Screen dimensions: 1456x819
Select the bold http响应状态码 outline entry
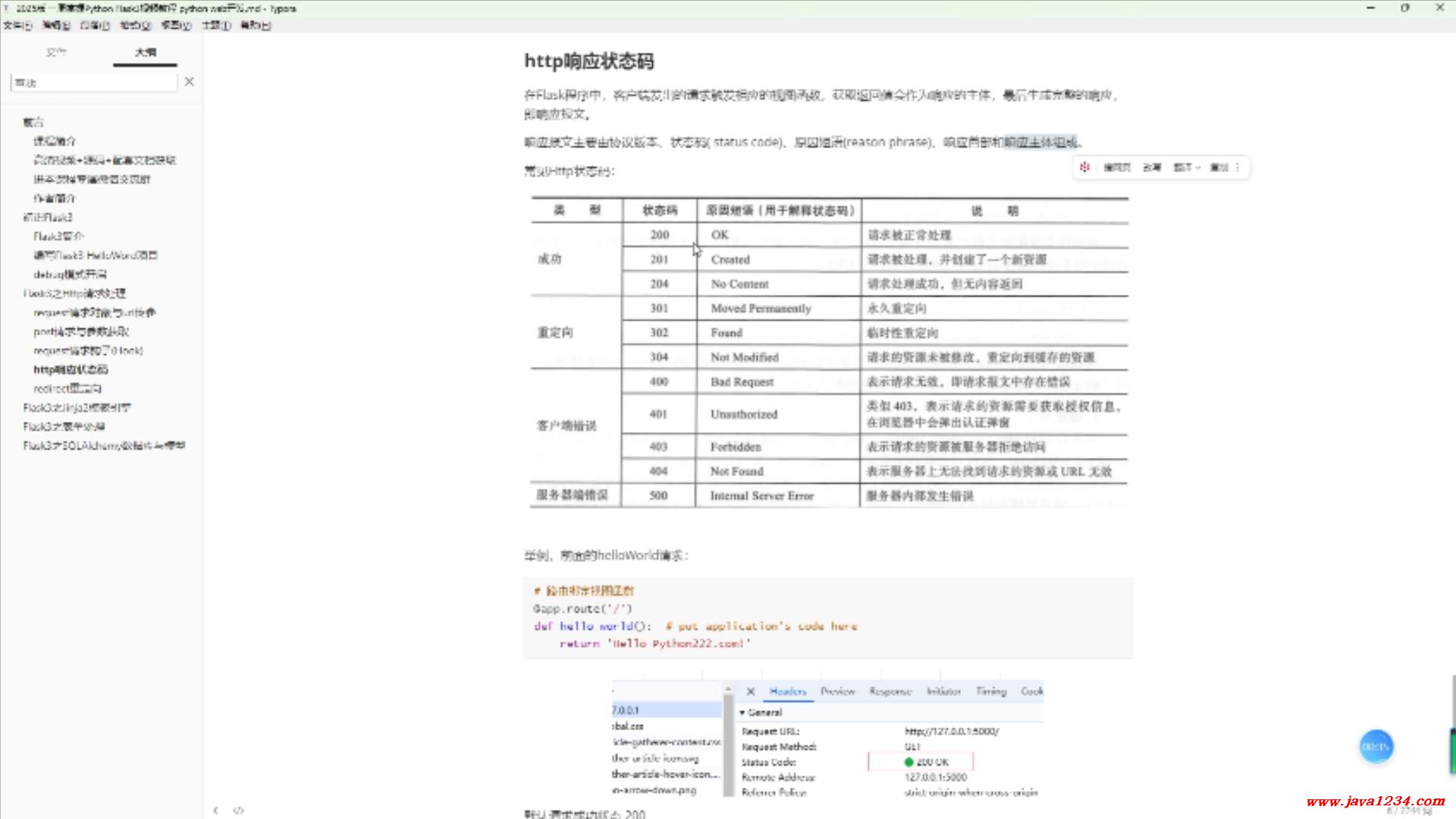[x=71, y=369]
